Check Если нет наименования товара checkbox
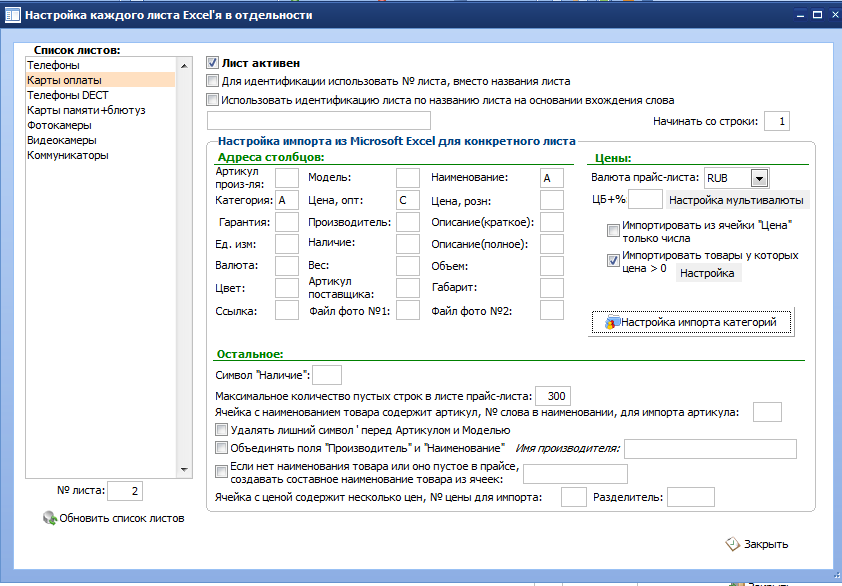Viewport: 842px width, 586px height. click(221, 472)
